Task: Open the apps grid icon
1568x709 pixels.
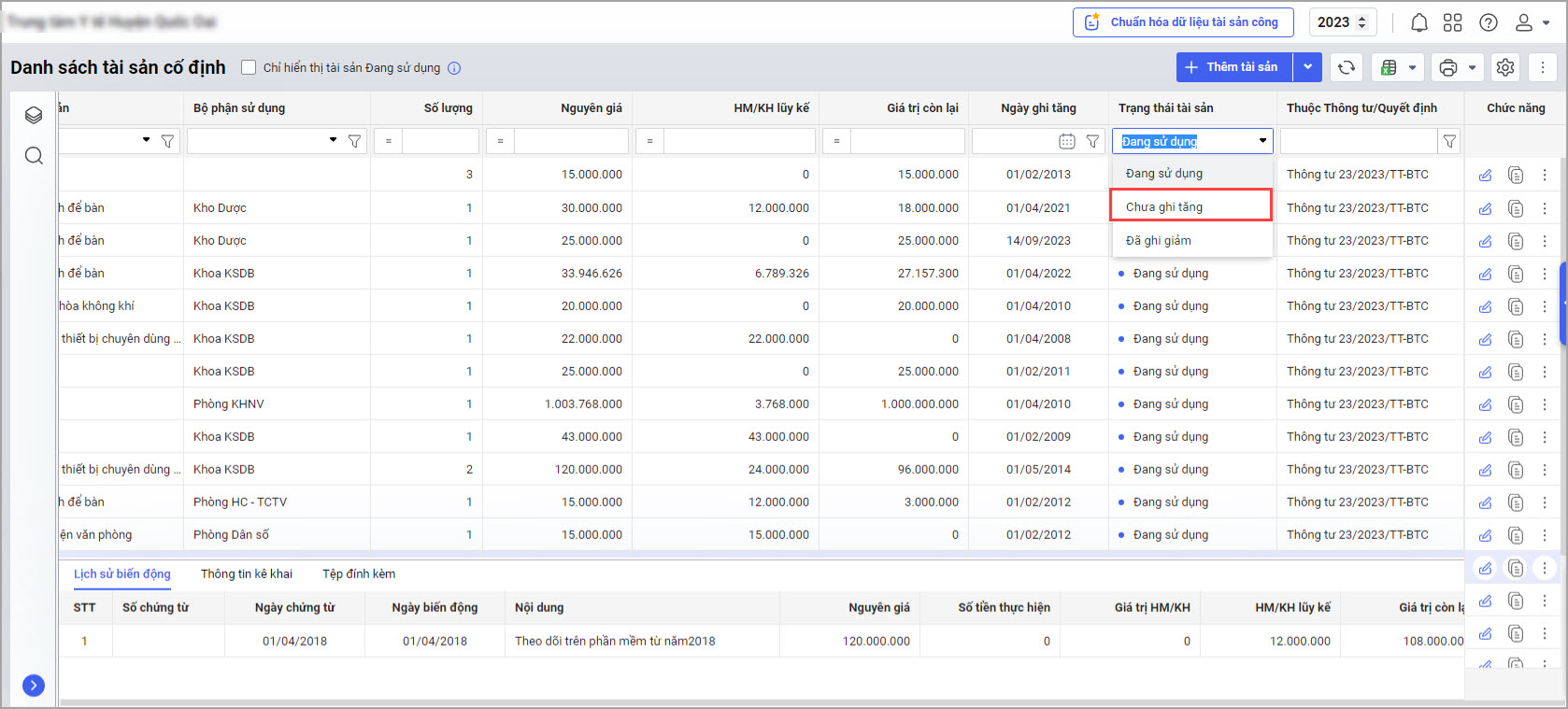Action: tap(1452, 22)
